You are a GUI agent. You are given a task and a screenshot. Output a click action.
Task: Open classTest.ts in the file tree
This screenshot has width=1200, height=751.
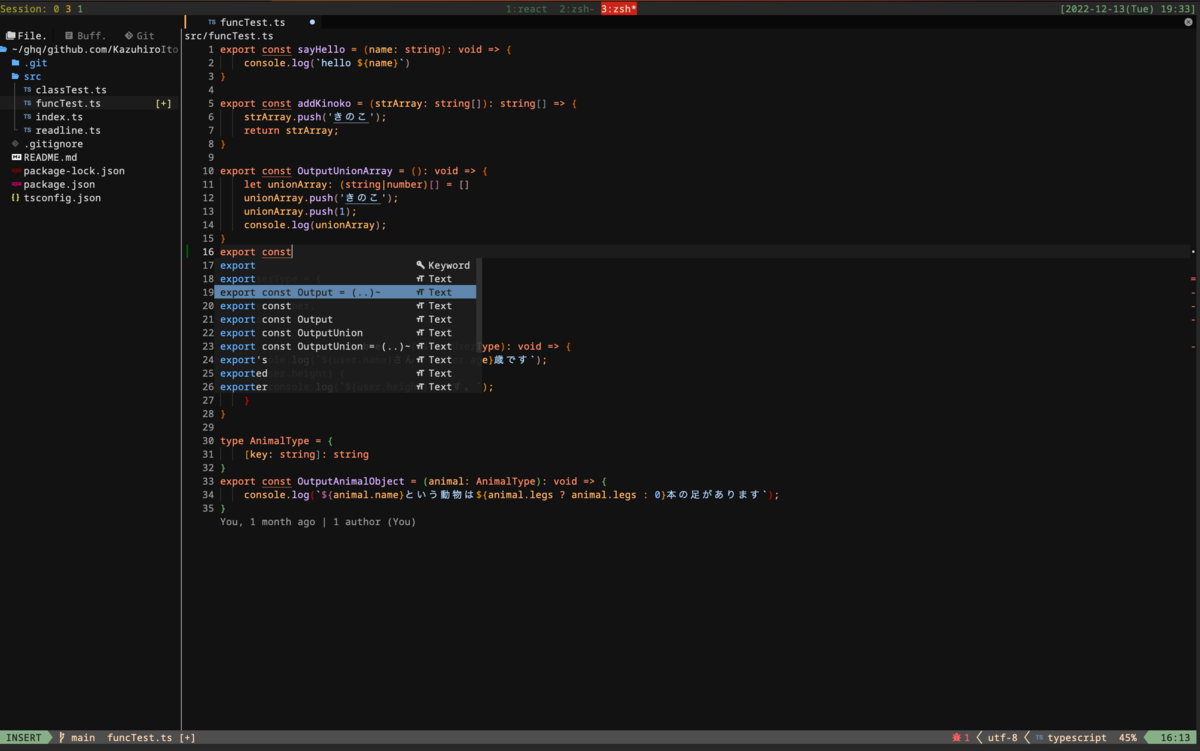(71, 90)
